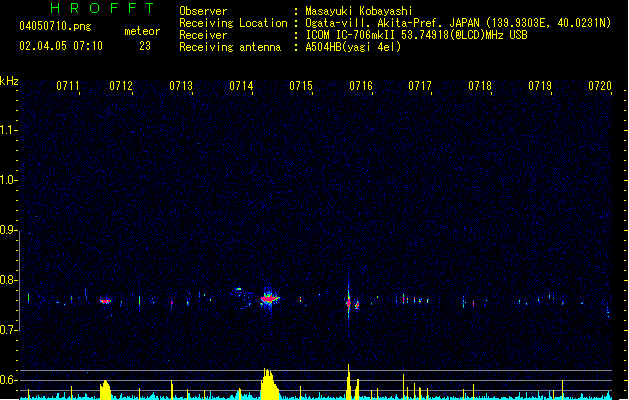Click the HROFFT title text

pyautogui.click(x=103, y=8)
